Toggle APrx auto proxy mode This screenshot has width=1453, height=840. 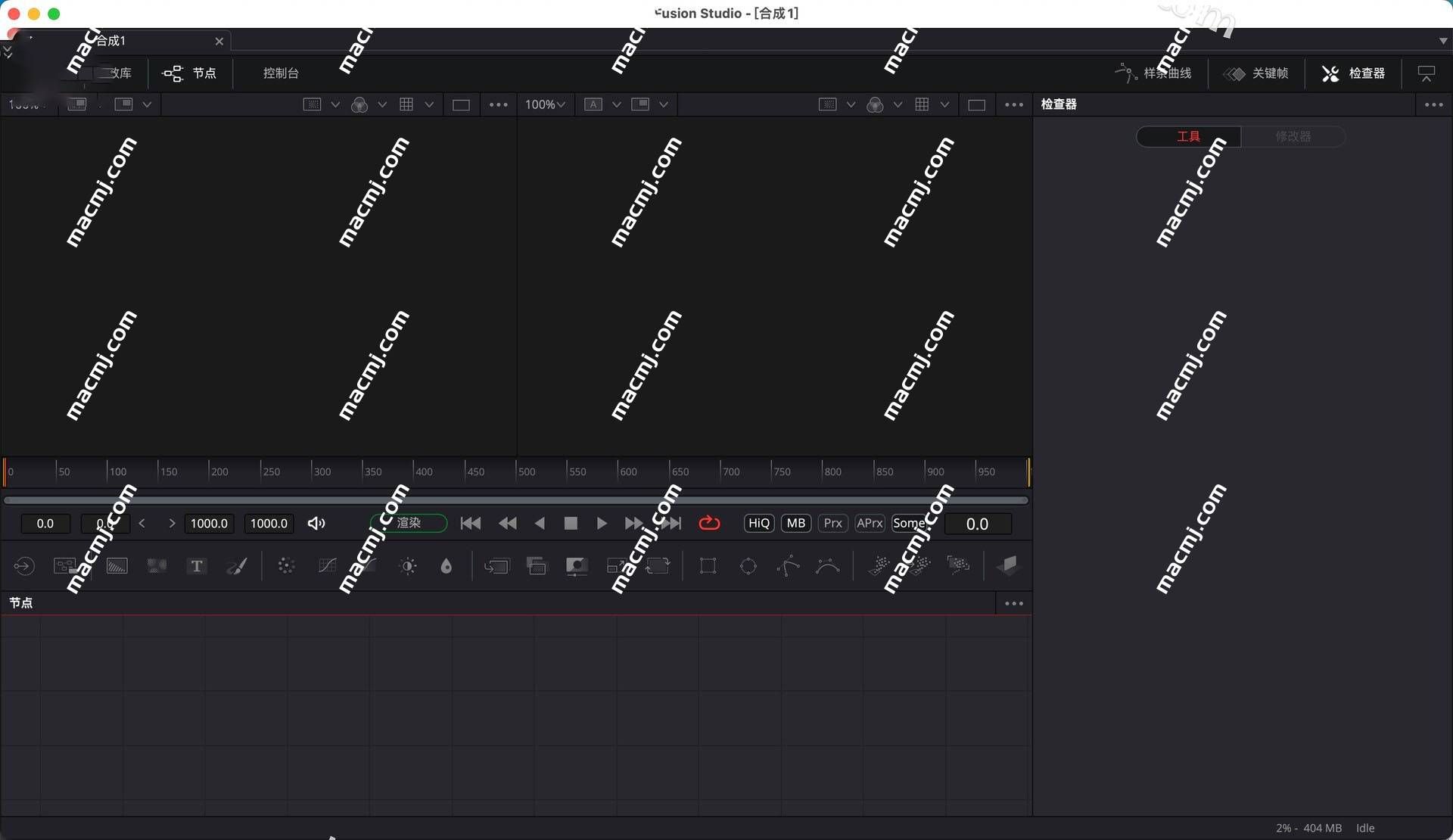870,523
